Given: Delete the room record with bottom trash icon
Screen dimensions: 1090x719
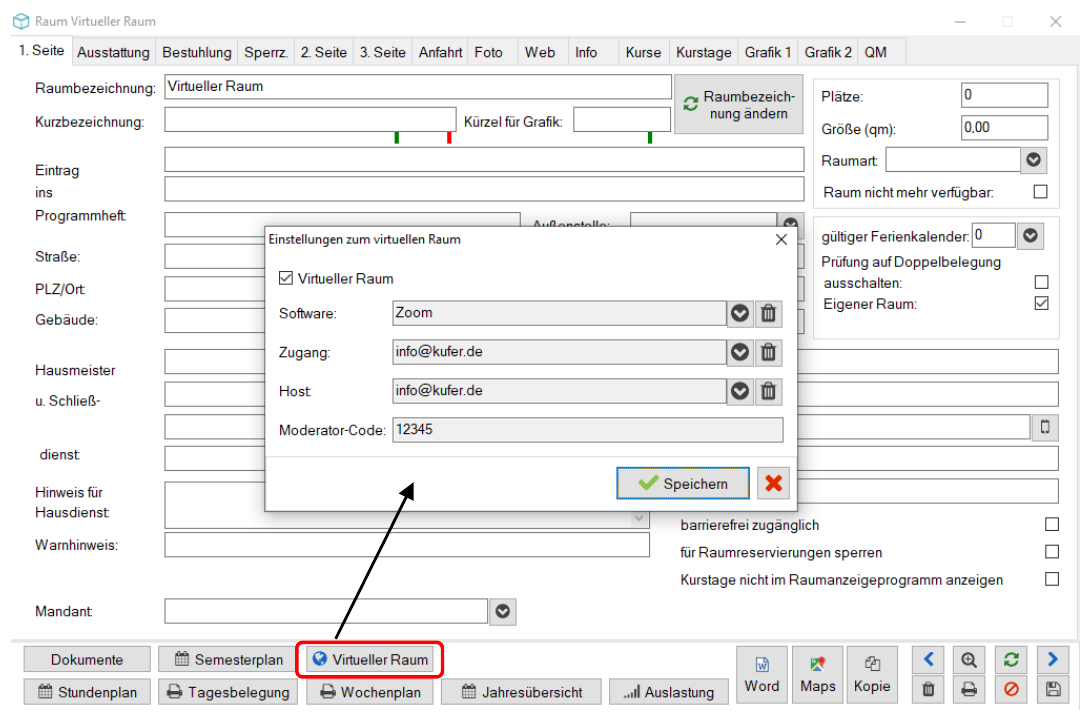Looking at the screenshot, I should tap(929, 689).
